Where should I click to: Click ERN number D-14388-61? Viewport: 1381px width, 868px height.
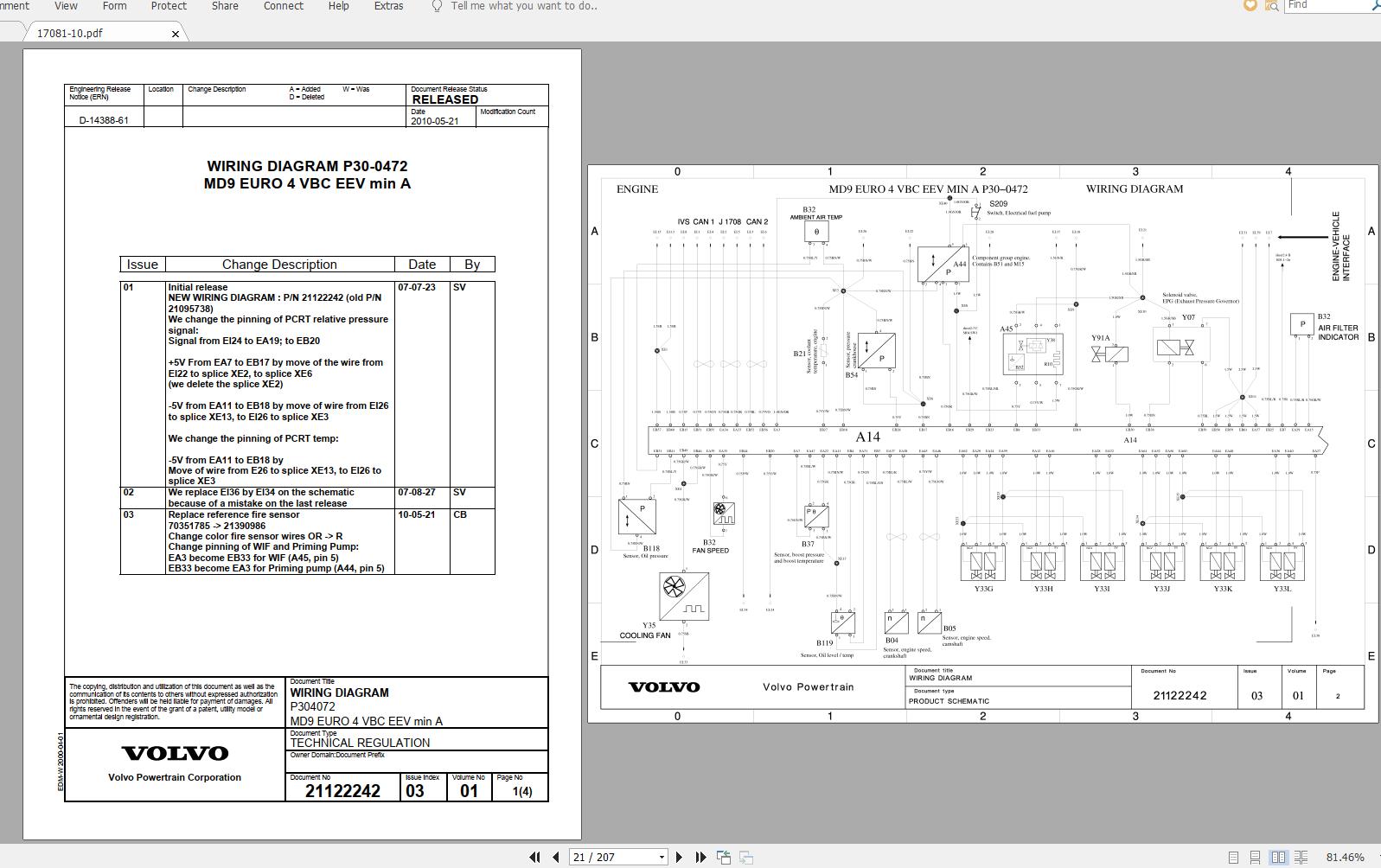click(104, 120)
